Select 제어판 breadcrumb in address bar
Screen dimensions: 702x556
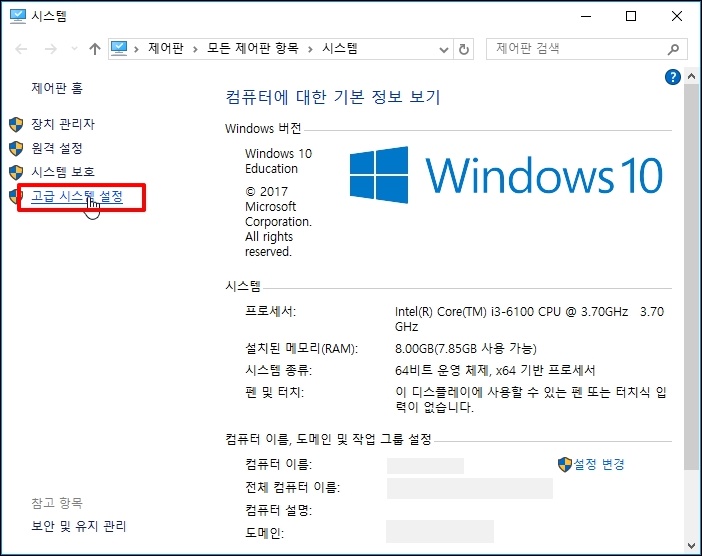166,48
